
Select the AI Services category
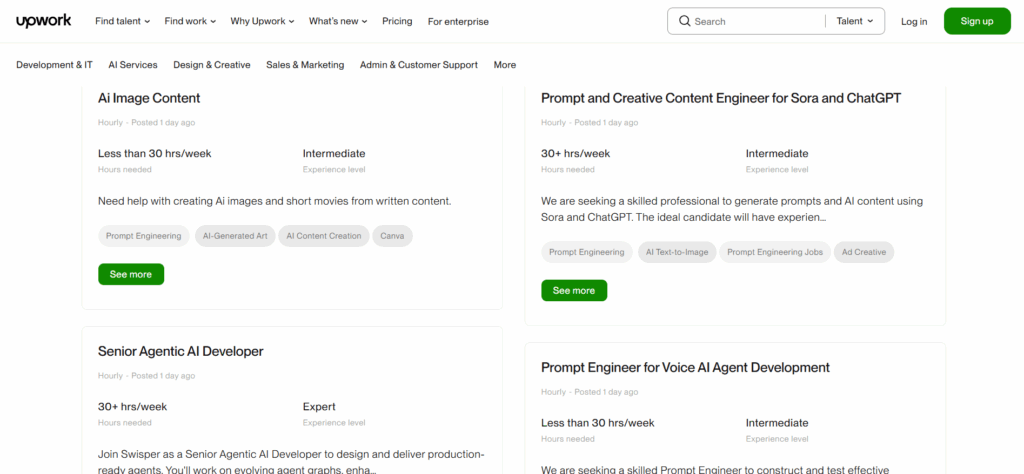tap(133, 65)
